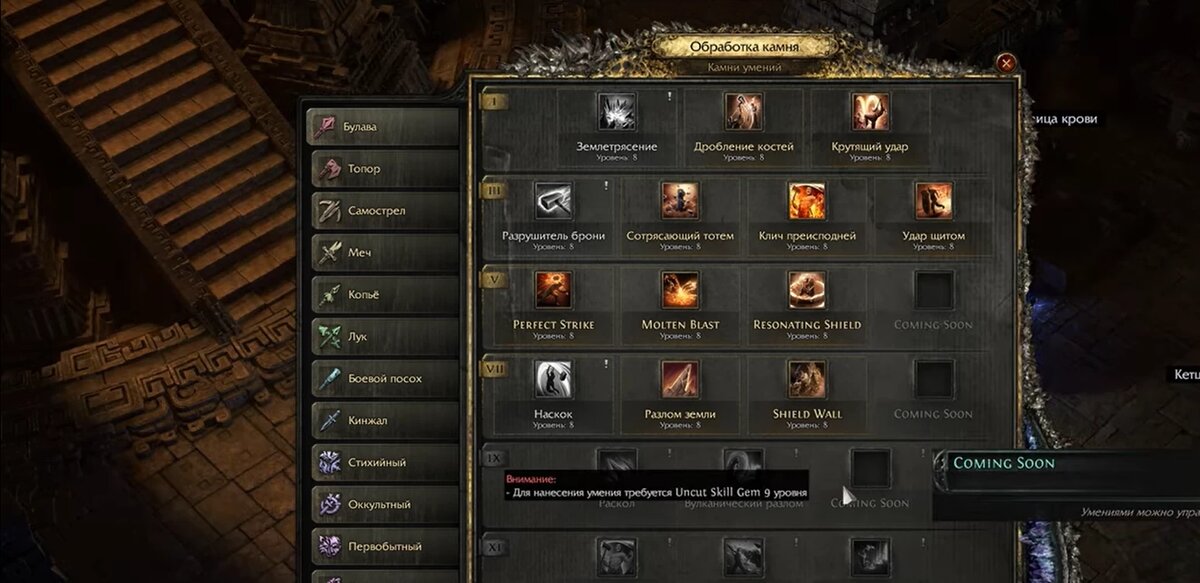Pick the Shield Wall skill icon

[807, 379]
